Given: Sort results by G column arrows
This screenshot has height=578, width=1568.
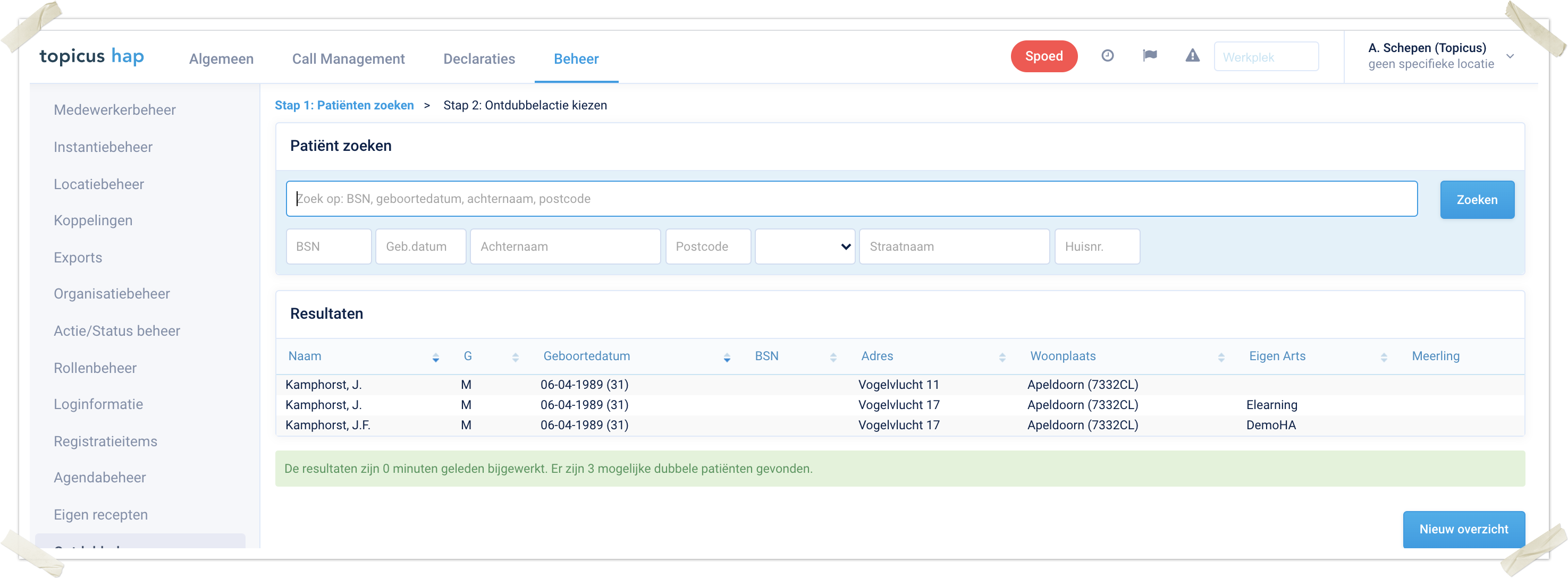Looking at the screenshot, I should tap(515, 358).
